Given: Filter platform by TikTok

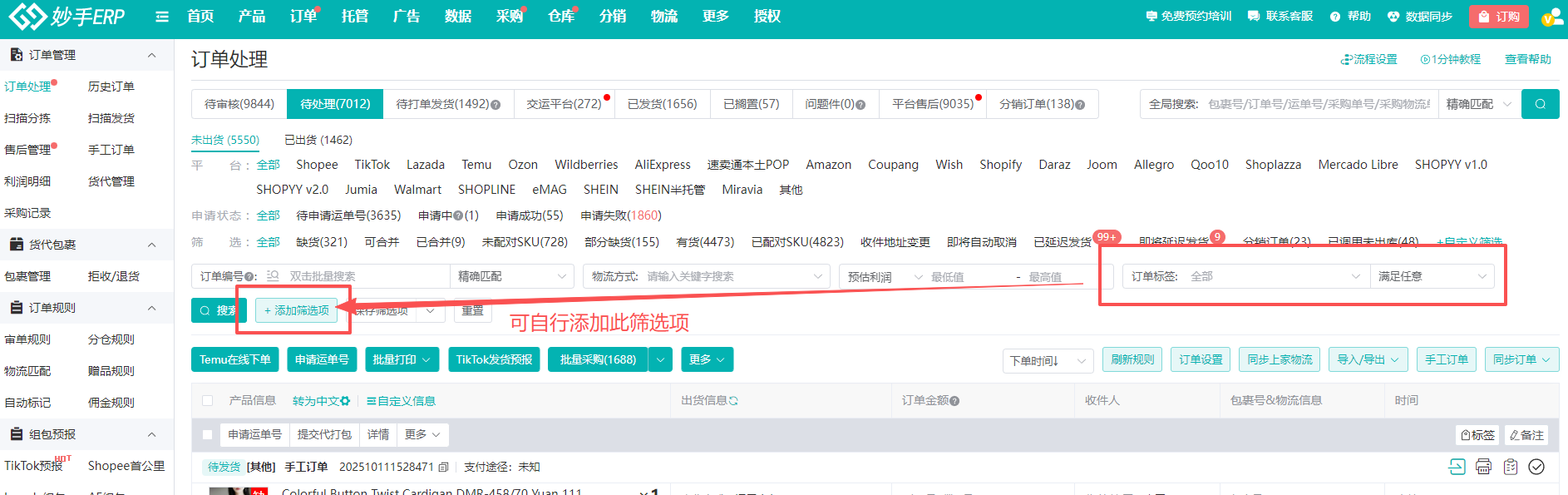Looking at the screenshot, I should 372,165.
